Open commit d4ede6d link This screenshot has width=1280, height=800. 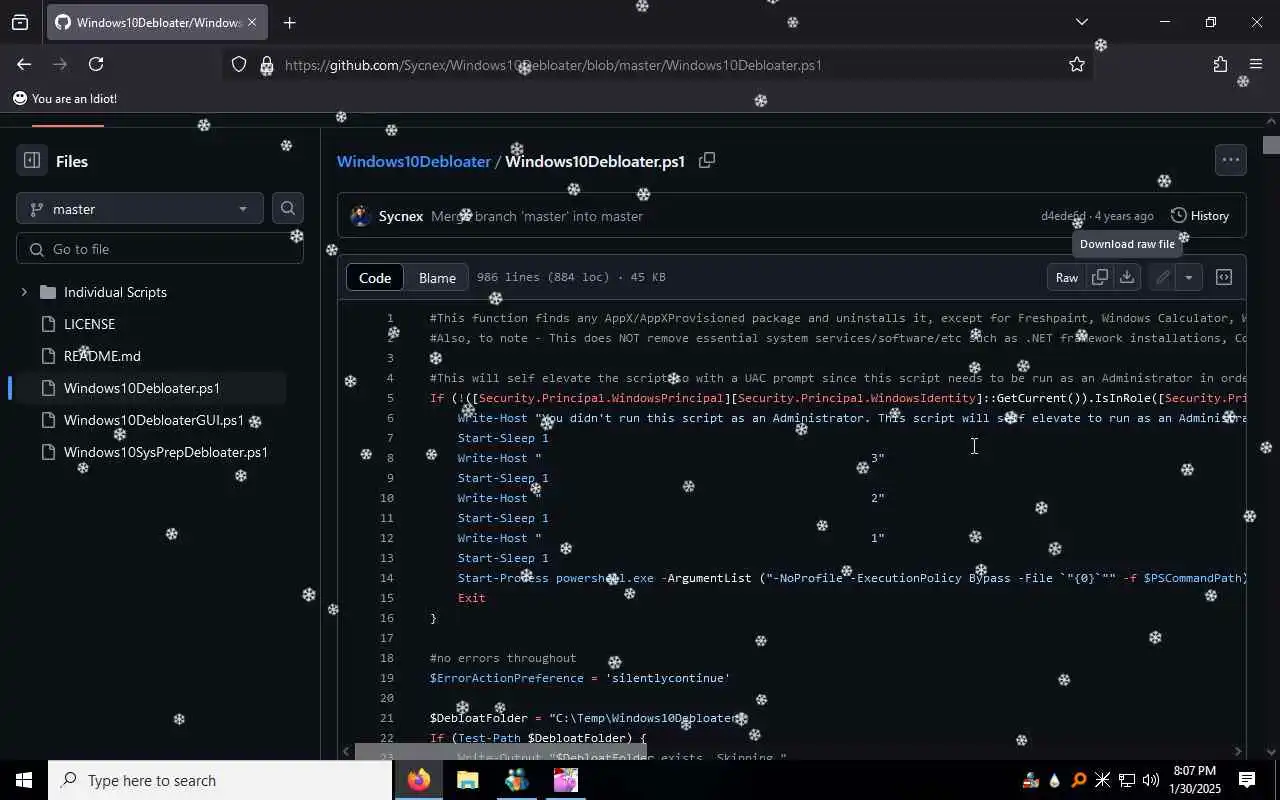tap(1063, 216)
